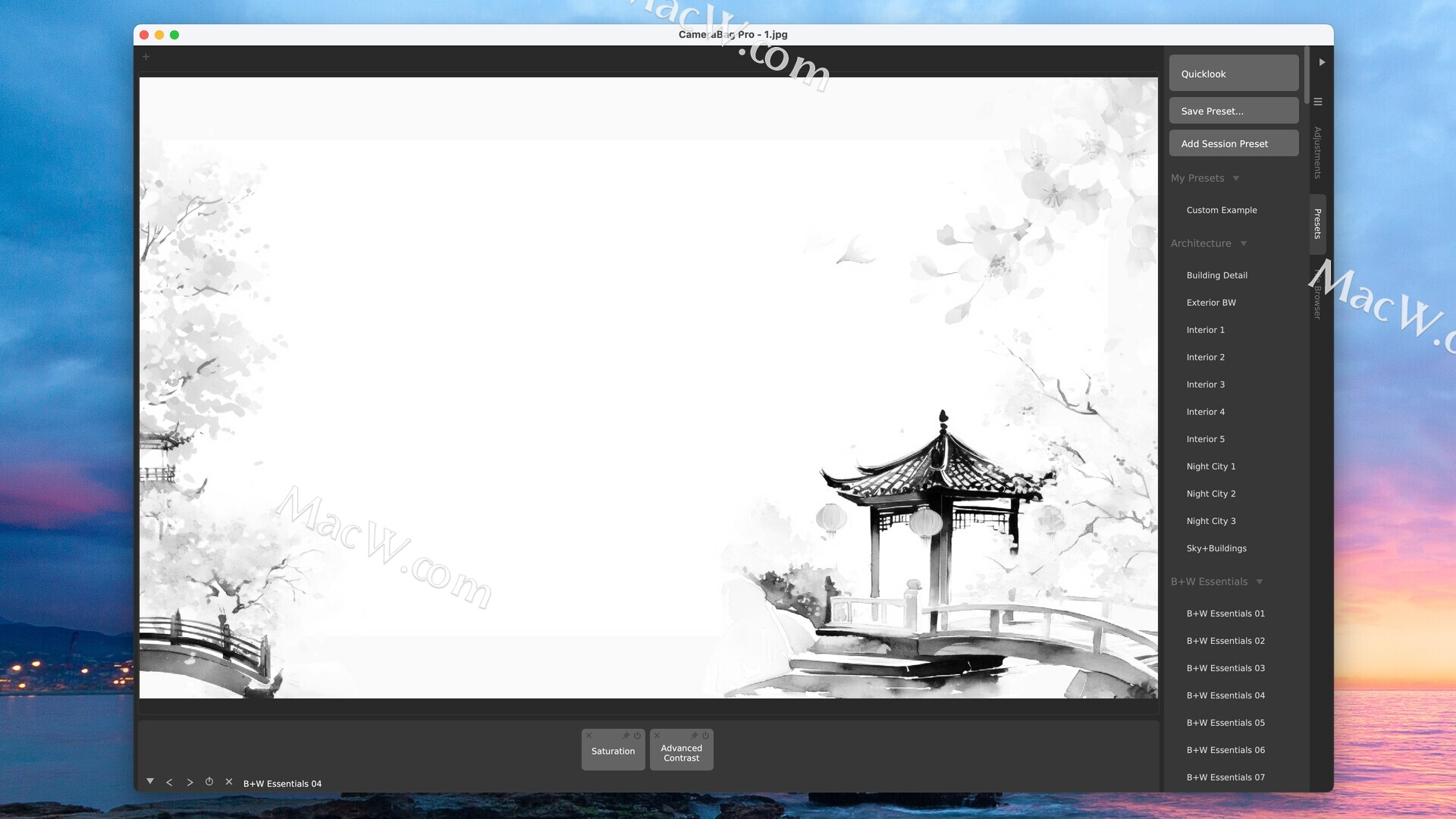This screenshot has height=819, width=1456.
Task: Collapse the Architecture preset group
Action: (x=1244, y=243)
